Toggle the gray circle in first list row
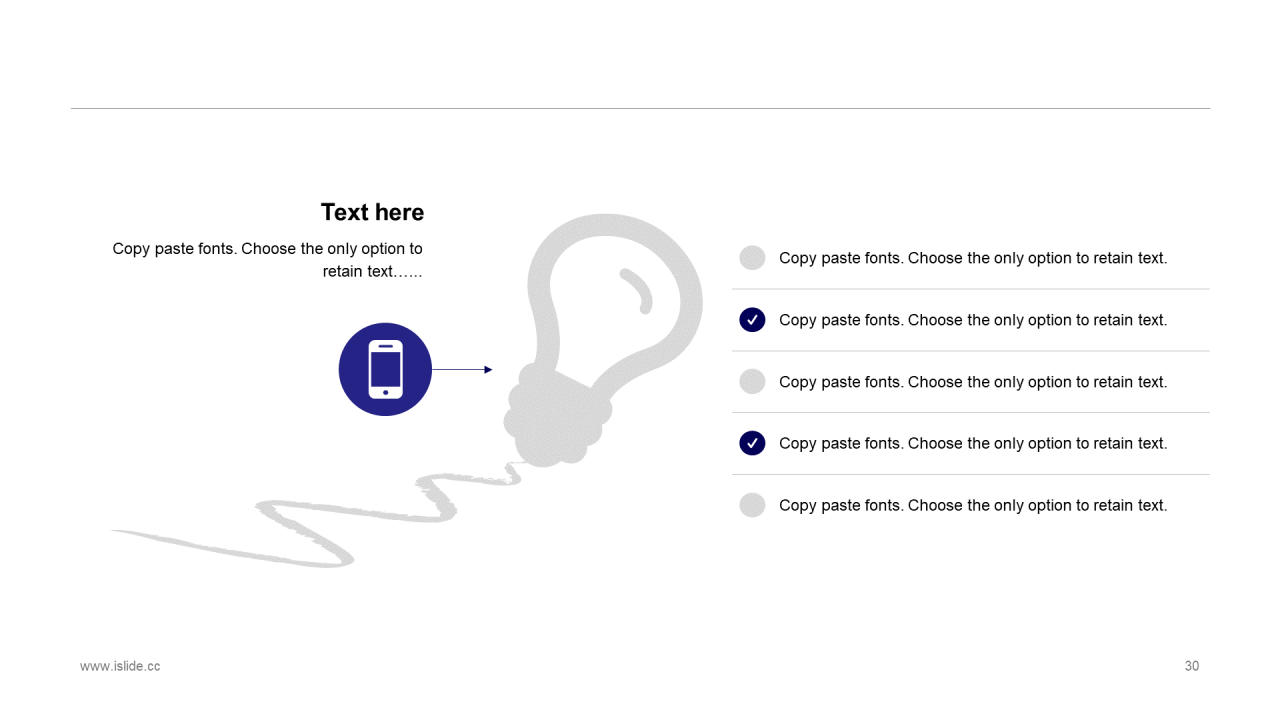Screen dimensions: 1280x720 tap(752, 258)
